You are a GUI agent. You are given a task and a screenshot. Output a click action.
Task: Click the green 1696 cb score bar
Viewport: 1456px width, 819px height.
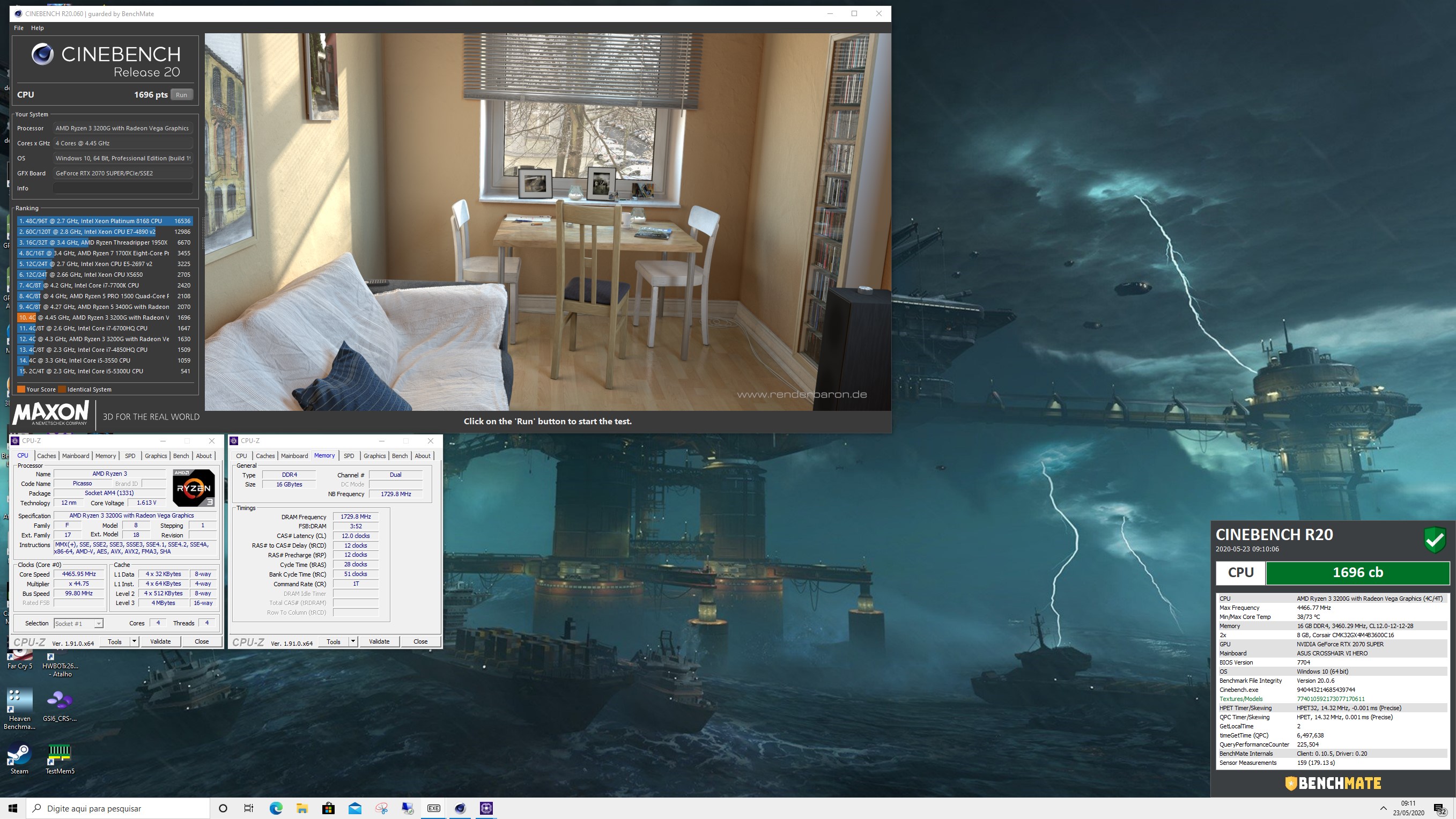[1358, 573]
